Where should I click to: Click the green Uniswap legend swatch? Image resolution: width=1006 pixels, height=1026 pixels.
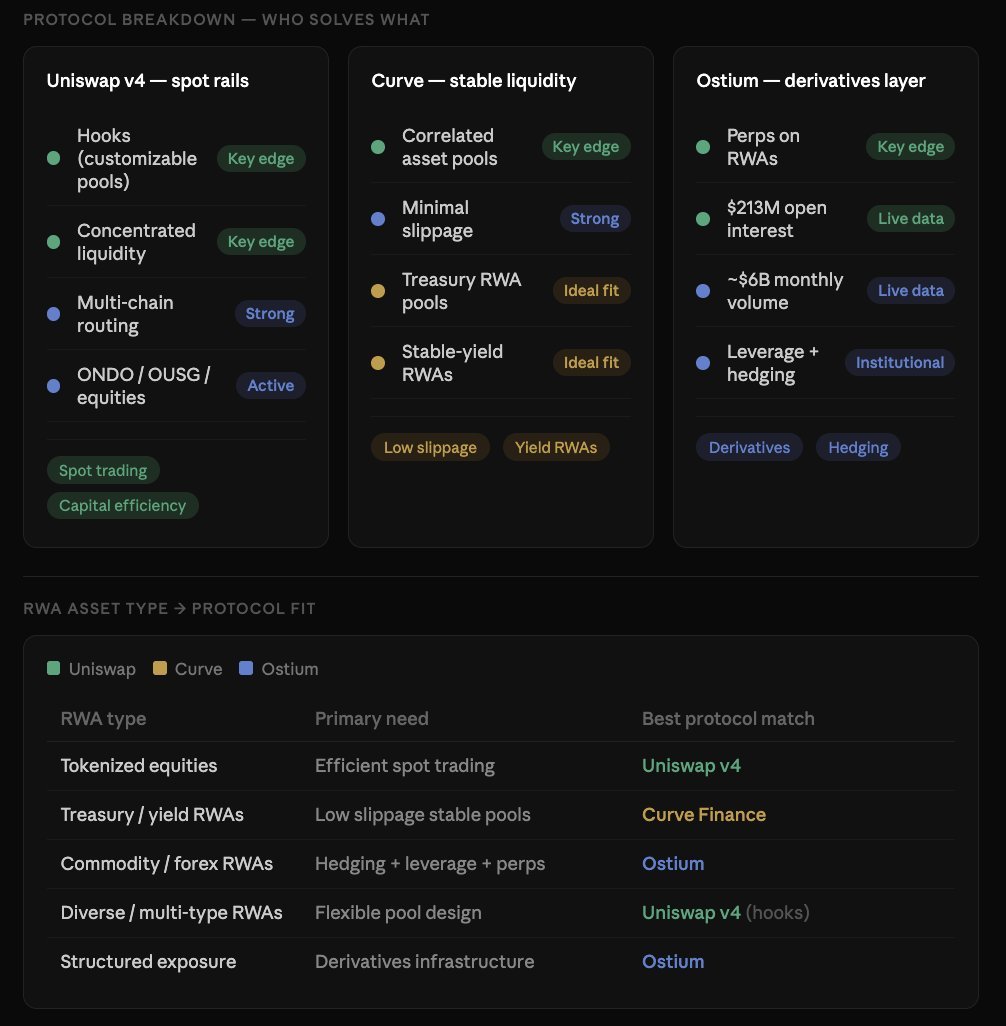[53, 669]
